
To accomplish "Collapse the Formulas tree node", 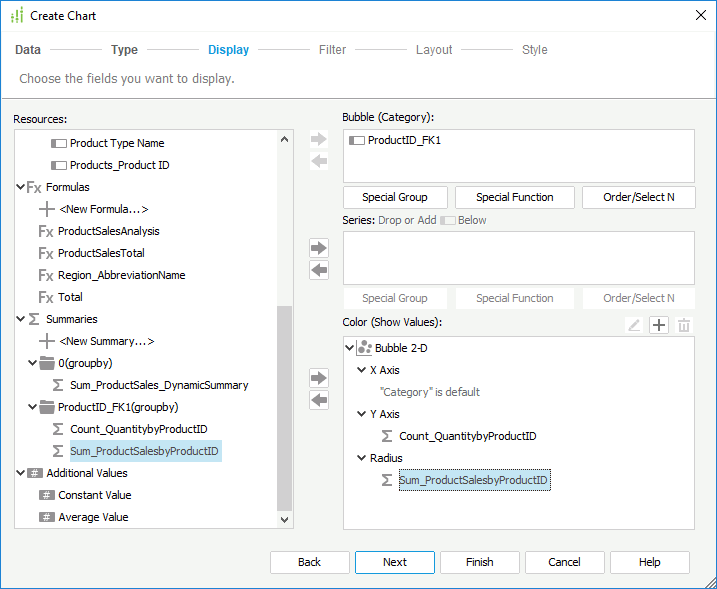I will 21,187.
